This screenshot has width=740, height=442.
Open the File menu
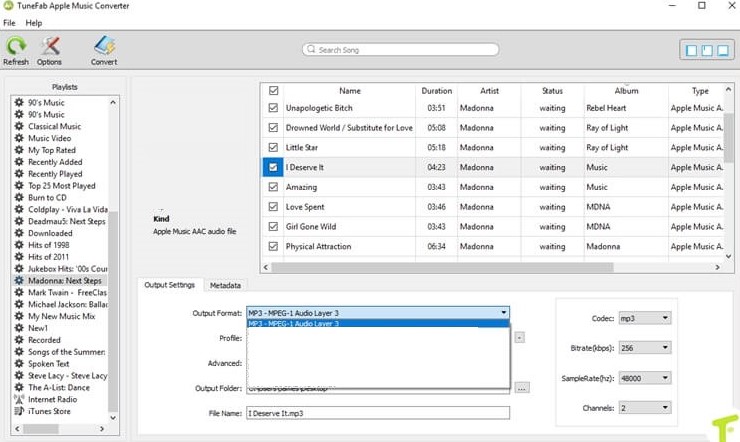[9, 23]
